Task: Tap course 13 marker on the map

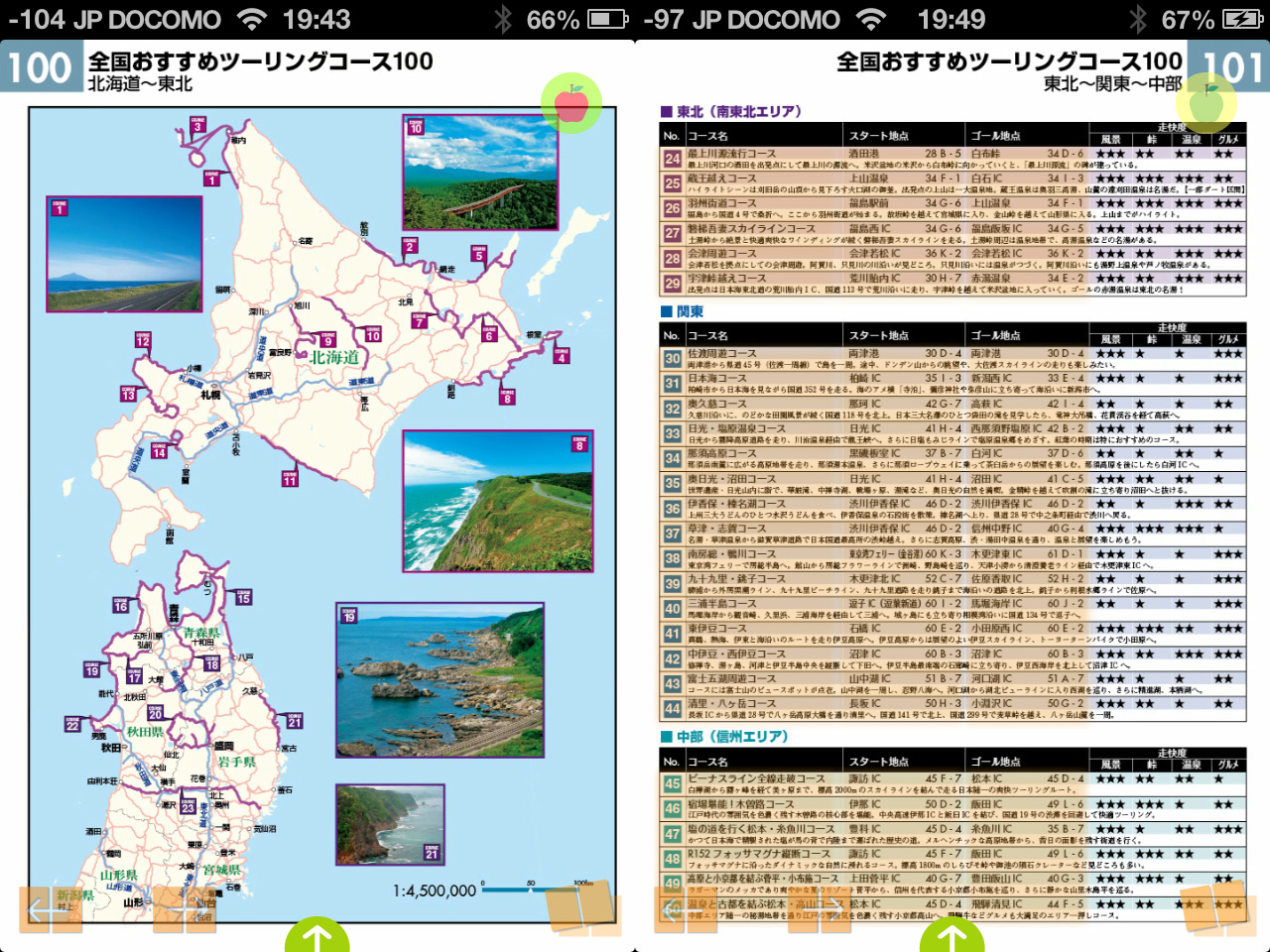Action: pyautogui.click(x=128, y=393)
